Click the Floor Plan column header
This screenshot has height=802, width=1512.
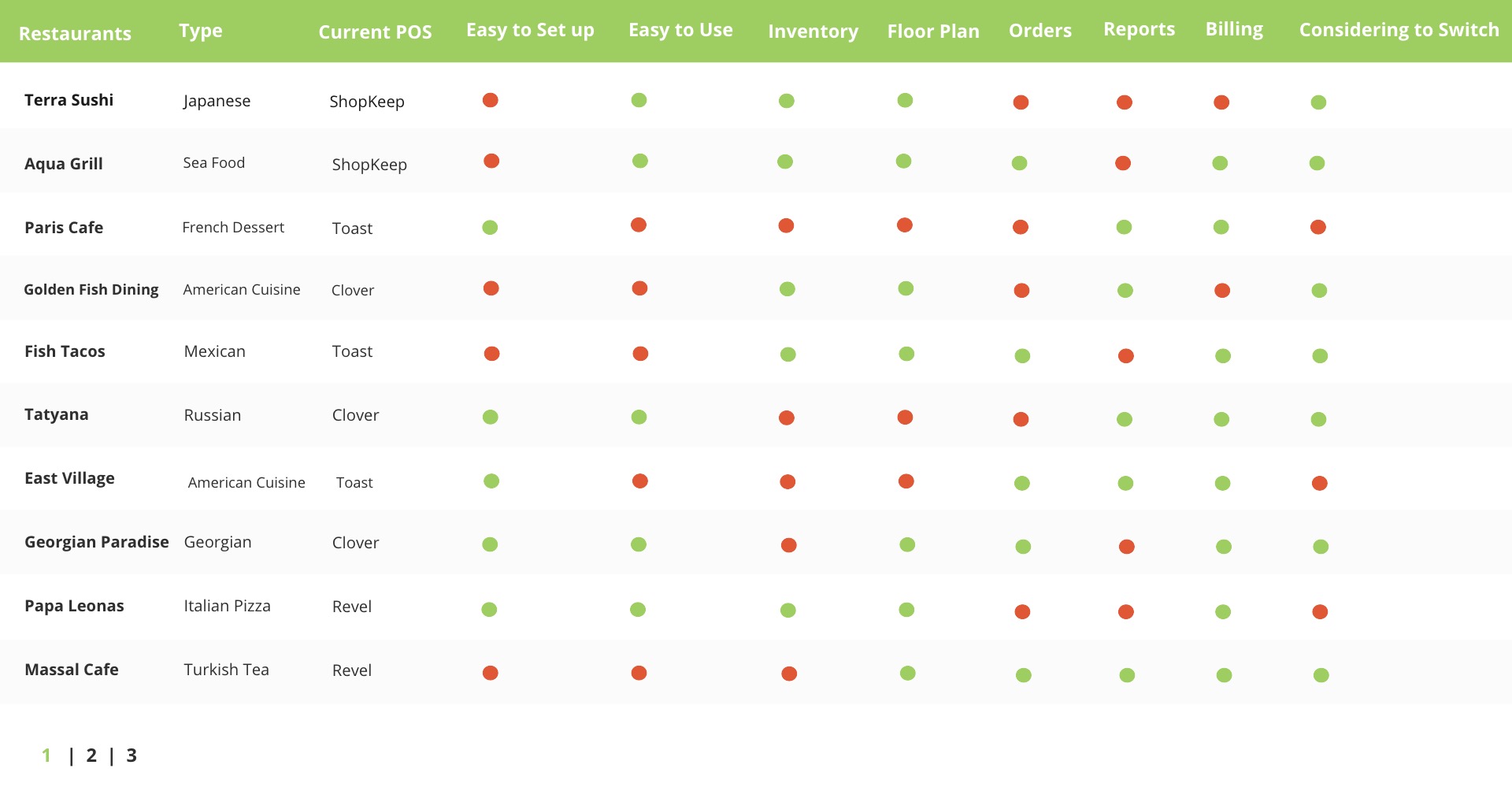coord(933,32)
